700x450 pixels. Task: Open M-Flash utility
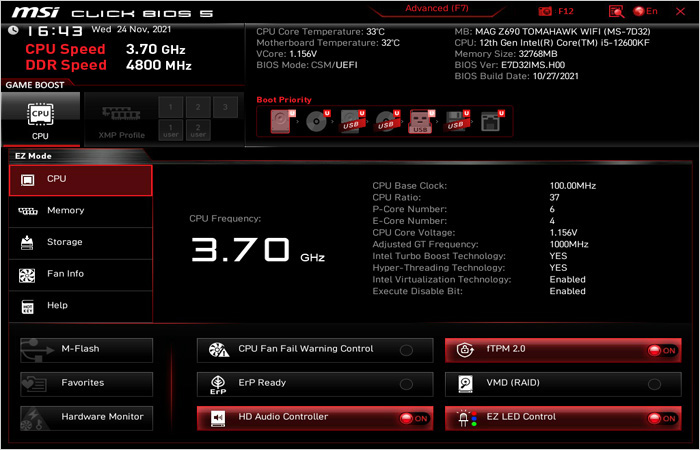click(87, 350)
